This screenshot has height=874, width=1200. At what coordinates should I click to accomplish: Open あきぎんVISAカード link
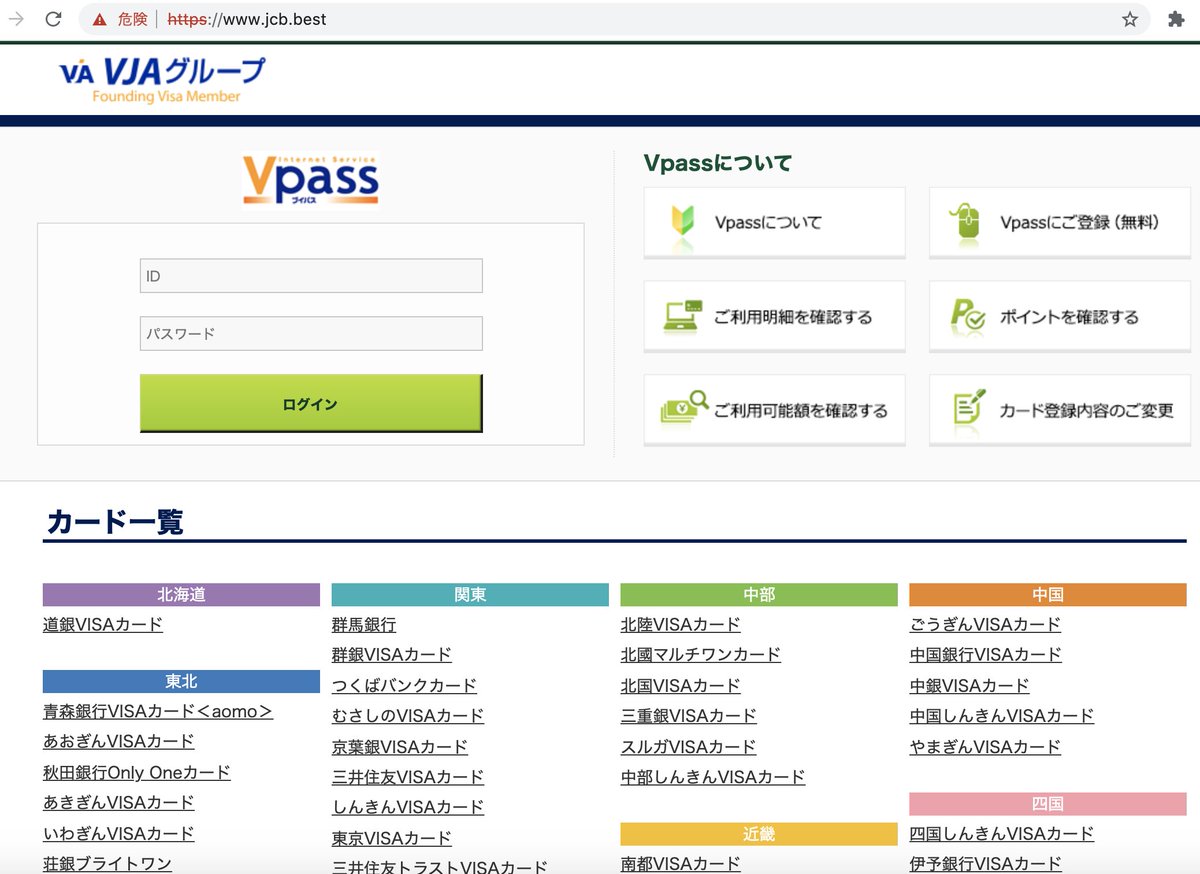(x=119, y=802)
